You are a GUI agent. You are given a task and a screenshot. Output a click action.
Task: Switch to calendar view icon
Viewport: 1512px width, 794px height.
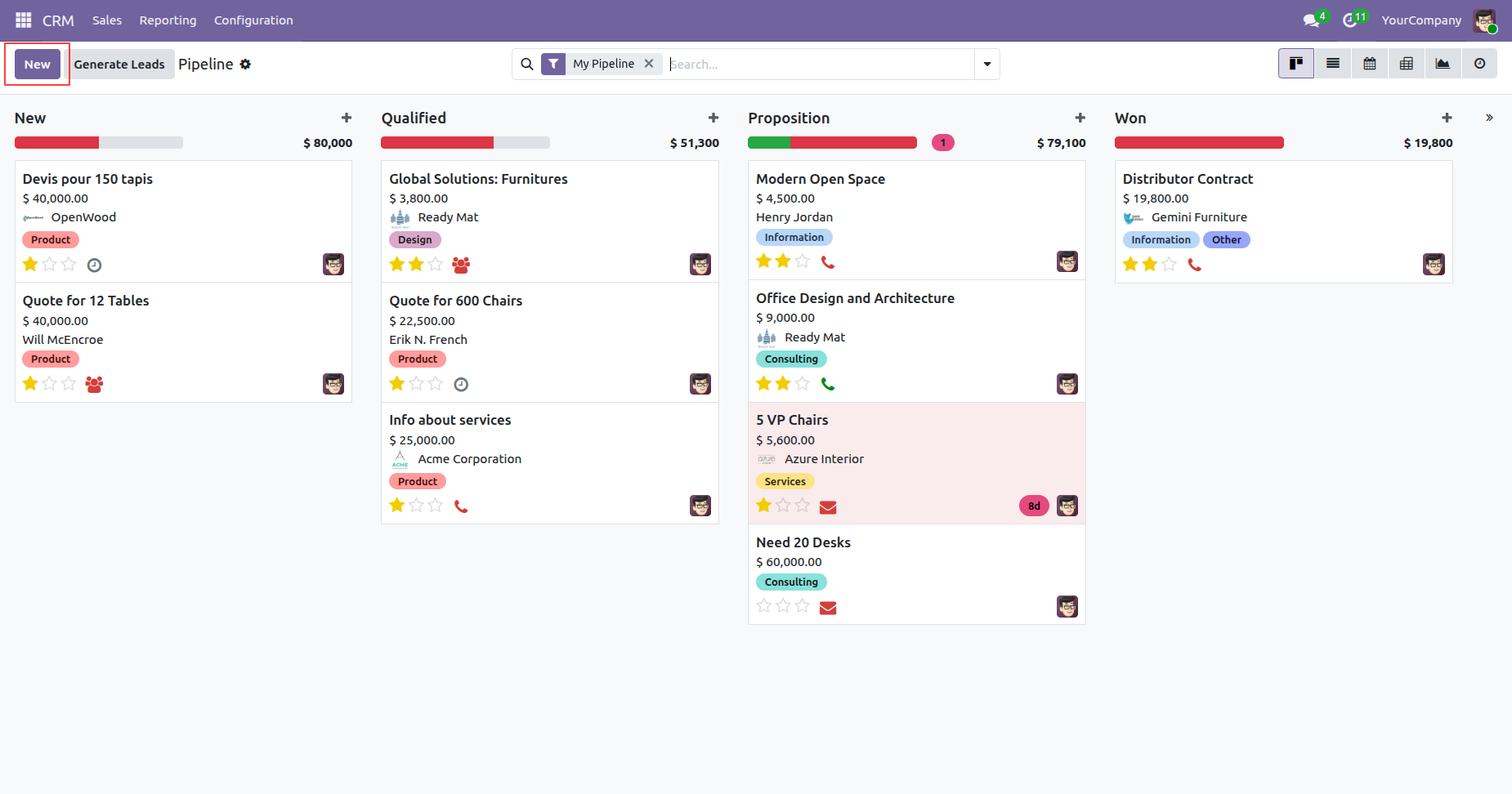(x=1370, y=64)
